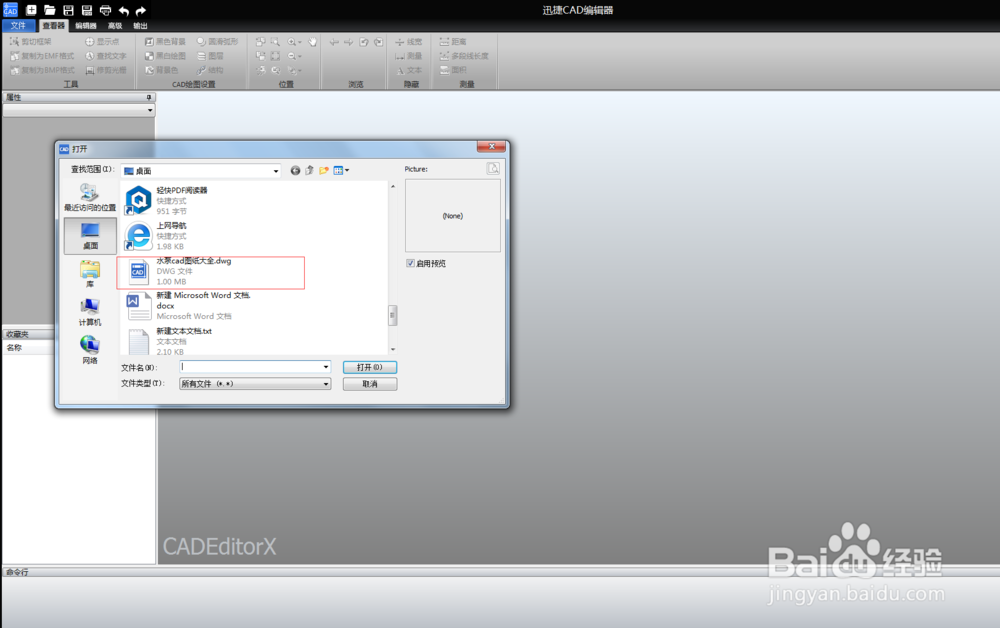Click the Redo arrow in quick access bar
The image size is (1000, 628).
coord(141,10)
